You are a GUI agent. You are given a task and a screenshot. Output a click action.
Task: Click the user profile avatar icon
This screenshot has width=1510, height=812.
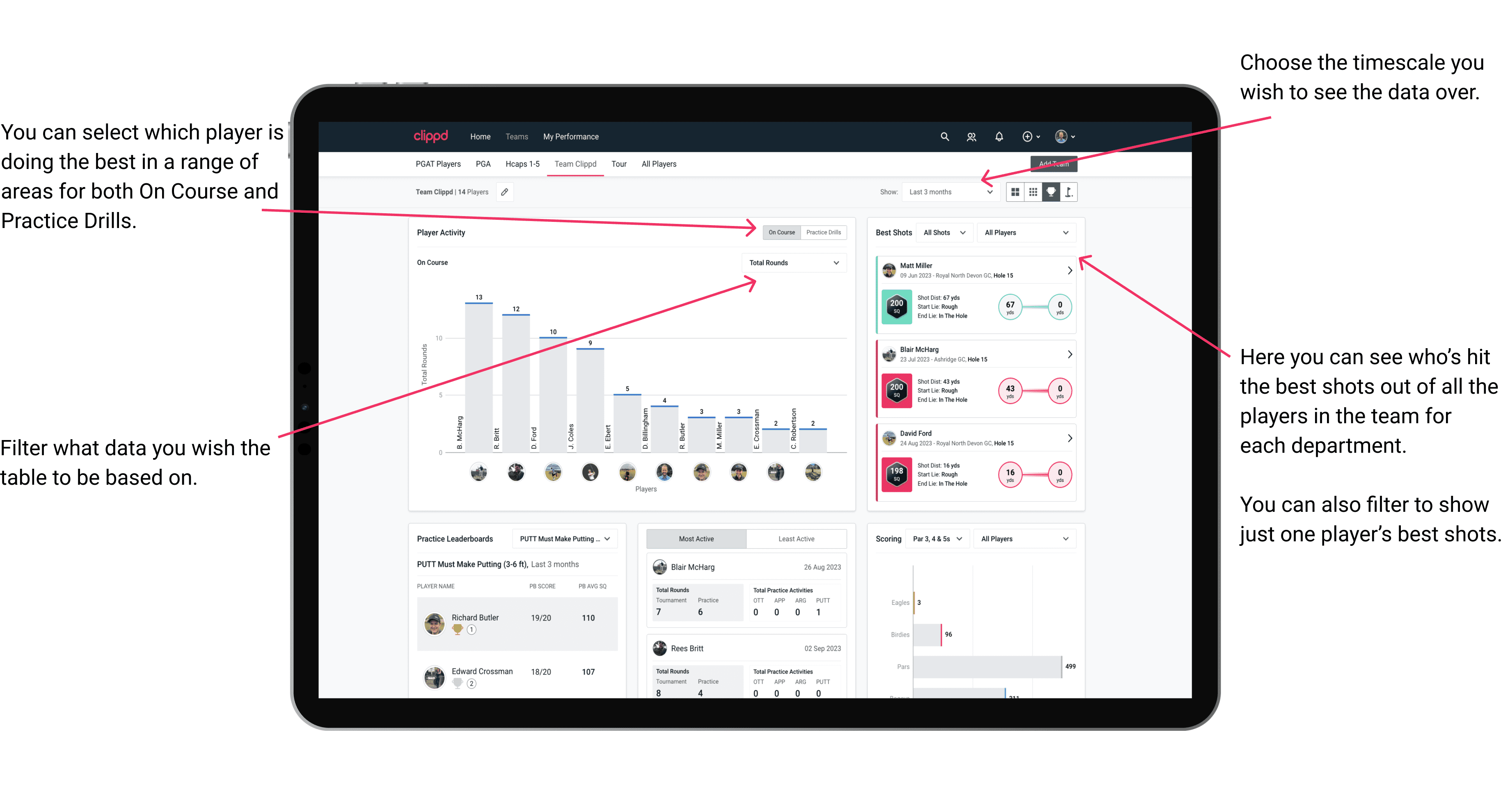(1063, 136)
